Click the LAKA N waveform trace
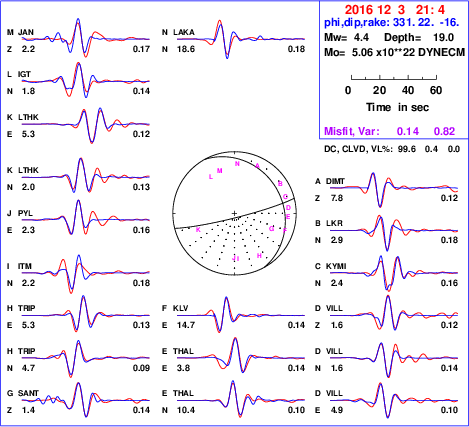The width and height of the screenshot is (469, 427). pyautogui.click(x=241, y=39)
